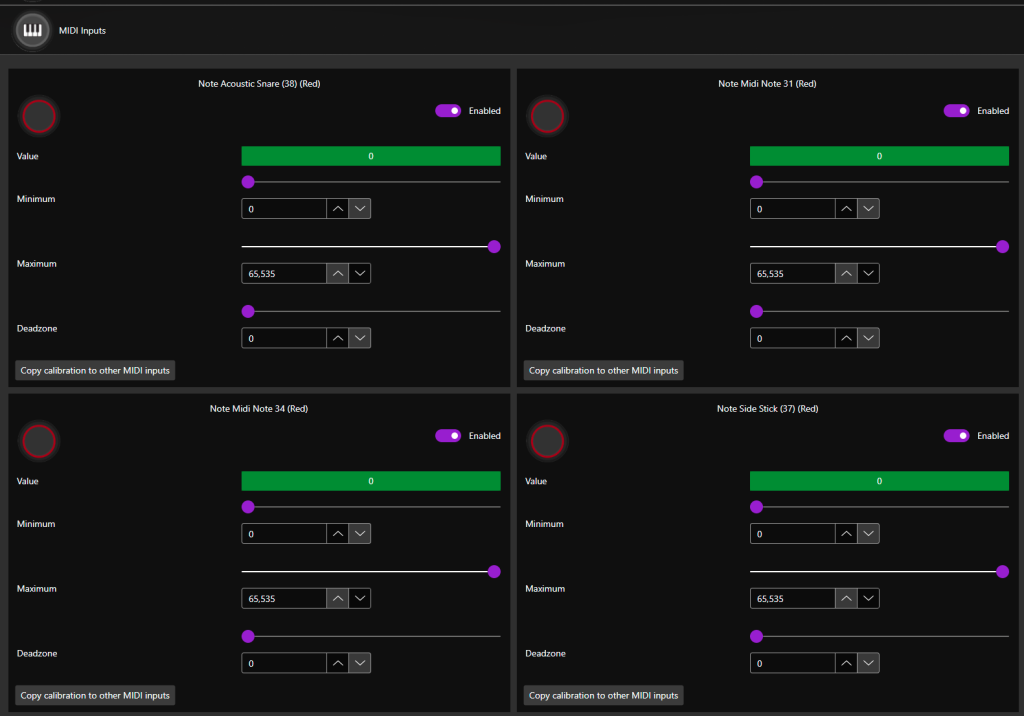1024x716 pixels.
Task: Click the Acoustic Snare Maximum slider handle
Action: (494, 247)
